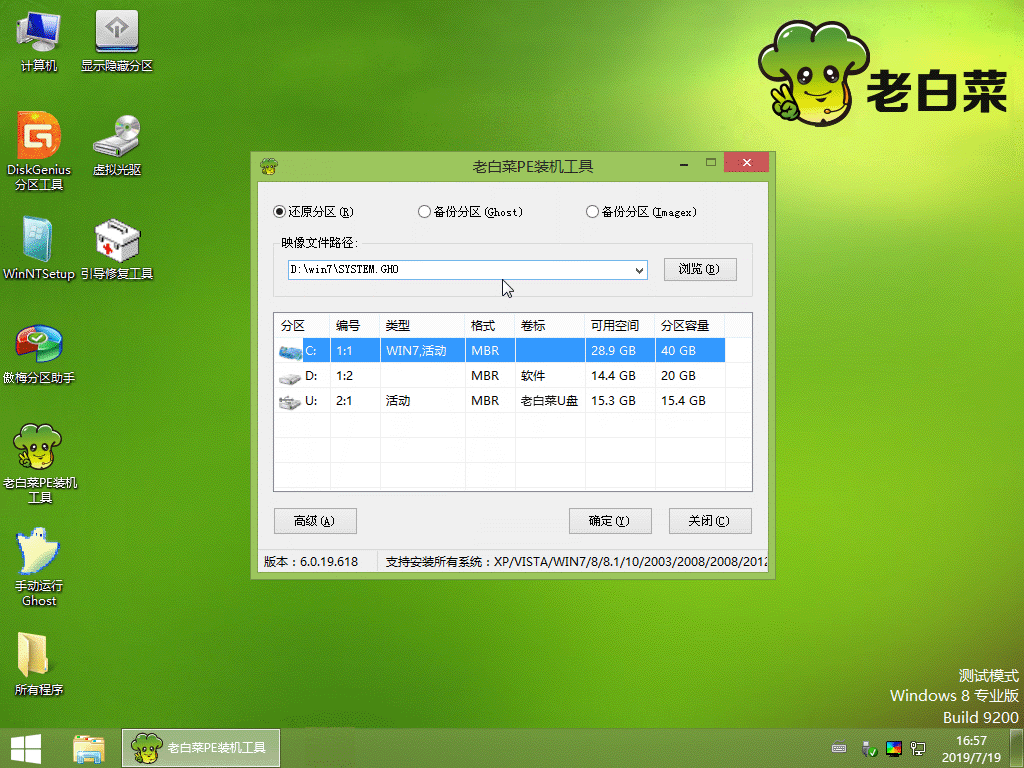Click the 15.4 GB capacity cell
This screenshot has height=768, width=1024.
690,400
